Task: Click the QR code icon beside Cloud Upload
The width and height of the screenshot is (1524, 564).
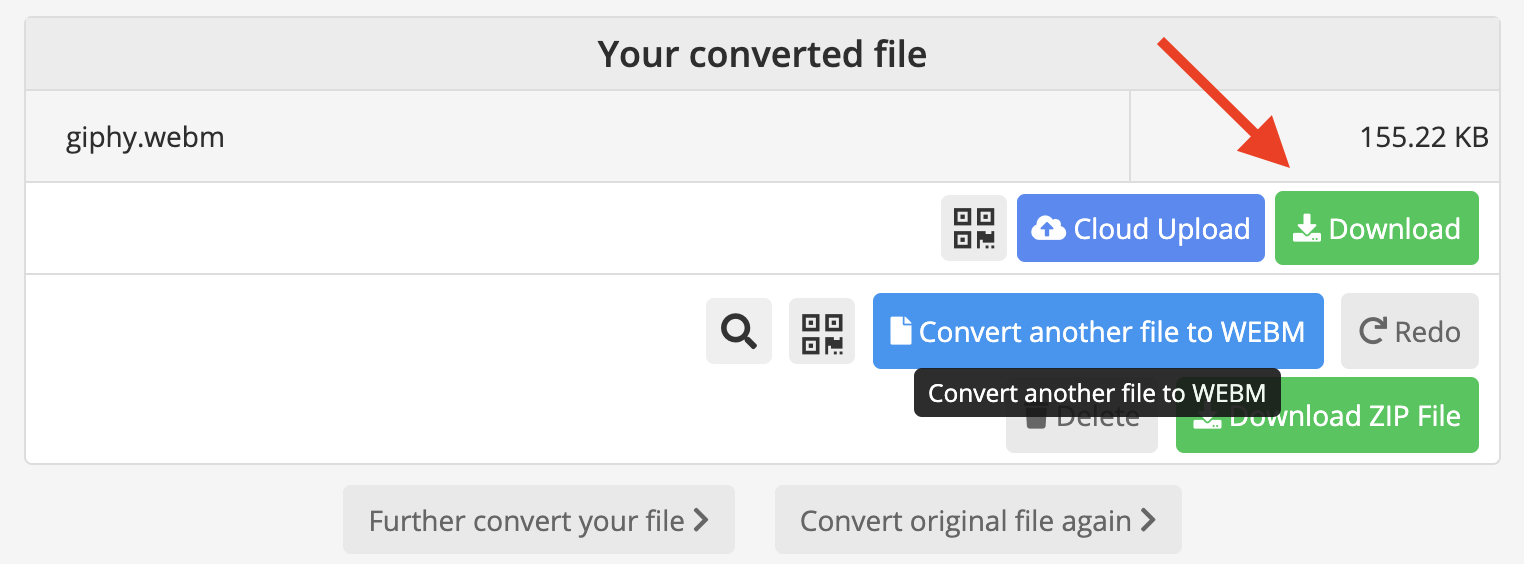Action: (973, 228)
